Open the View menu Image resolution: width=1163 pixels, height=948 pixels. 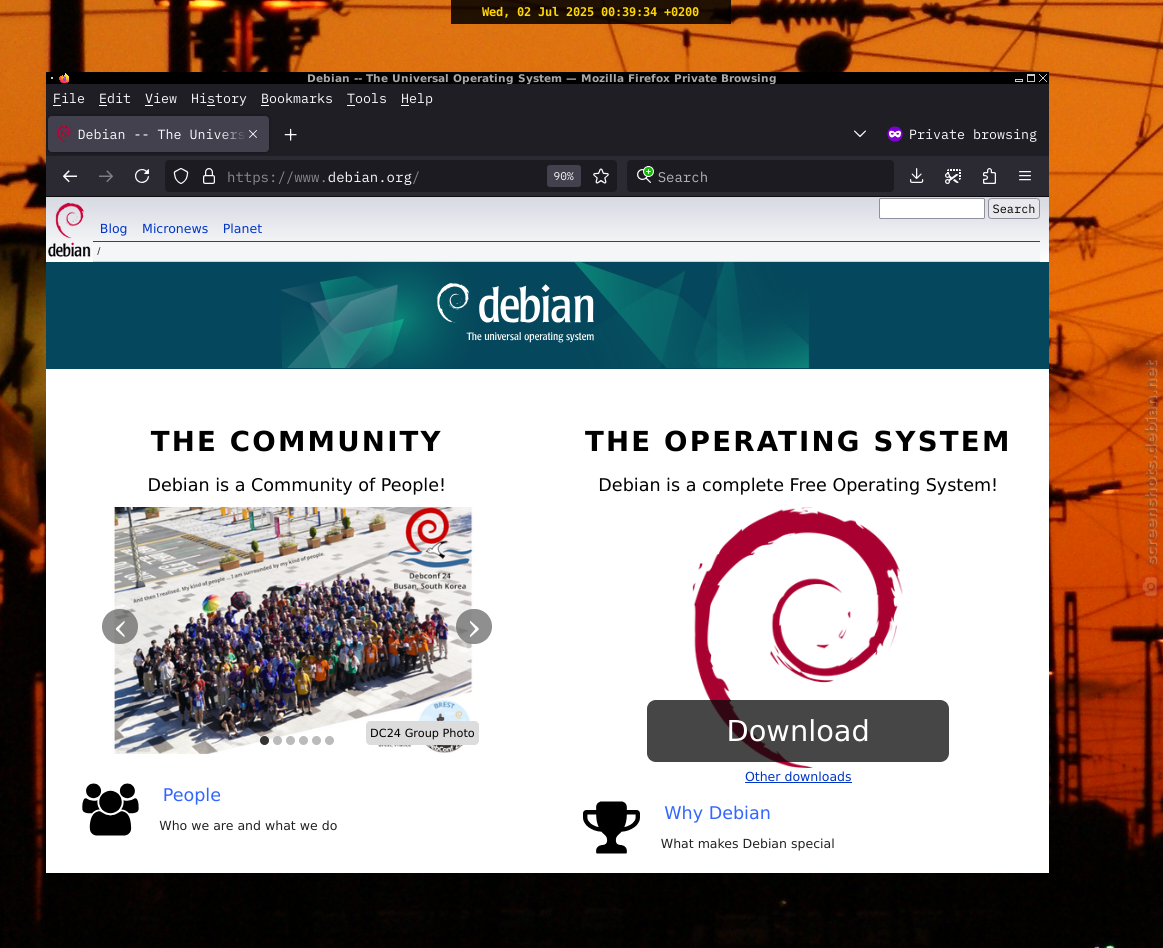(x=161, y=99)
